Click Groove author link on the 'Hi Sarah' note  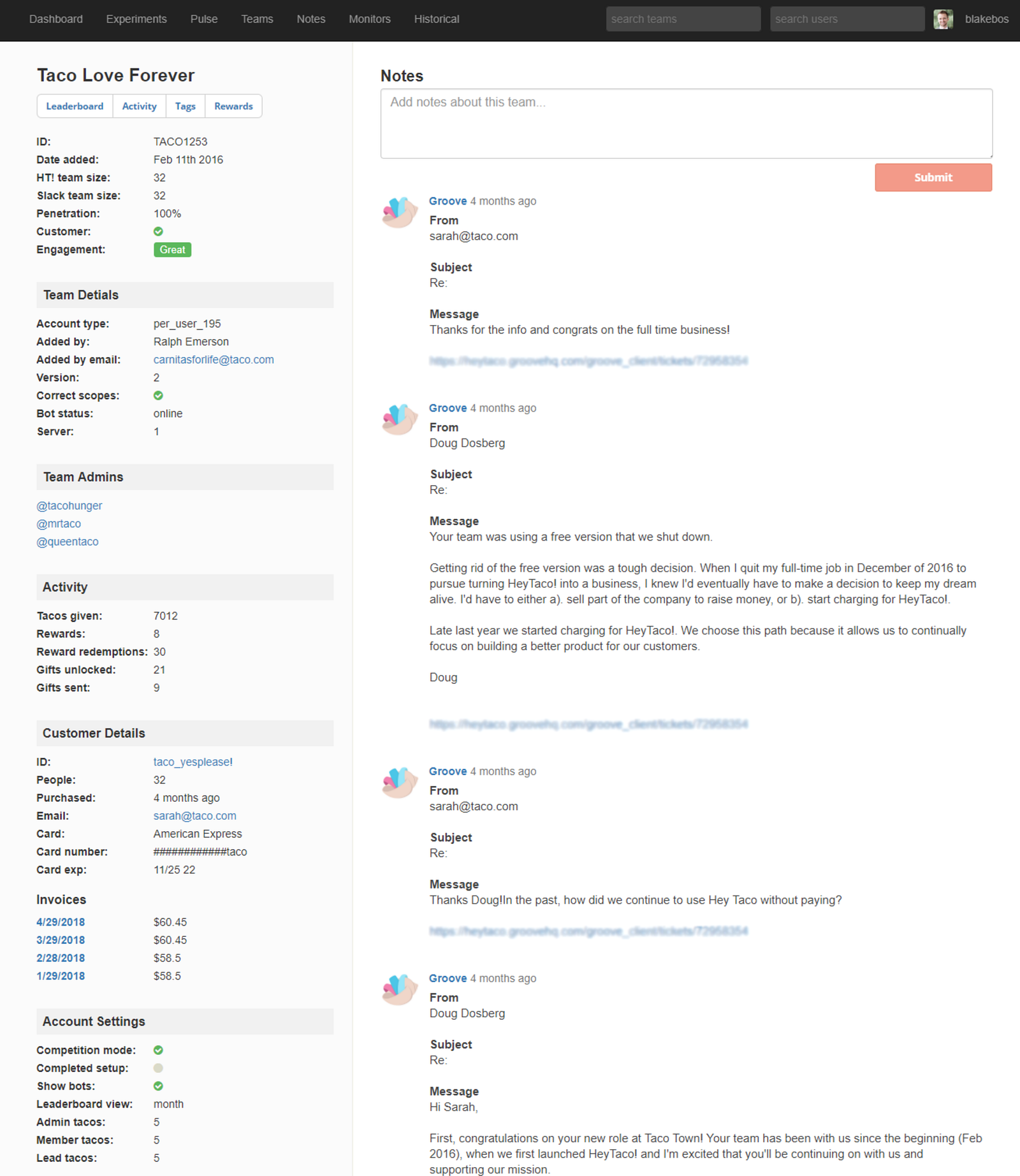click(x=448, y=978)
